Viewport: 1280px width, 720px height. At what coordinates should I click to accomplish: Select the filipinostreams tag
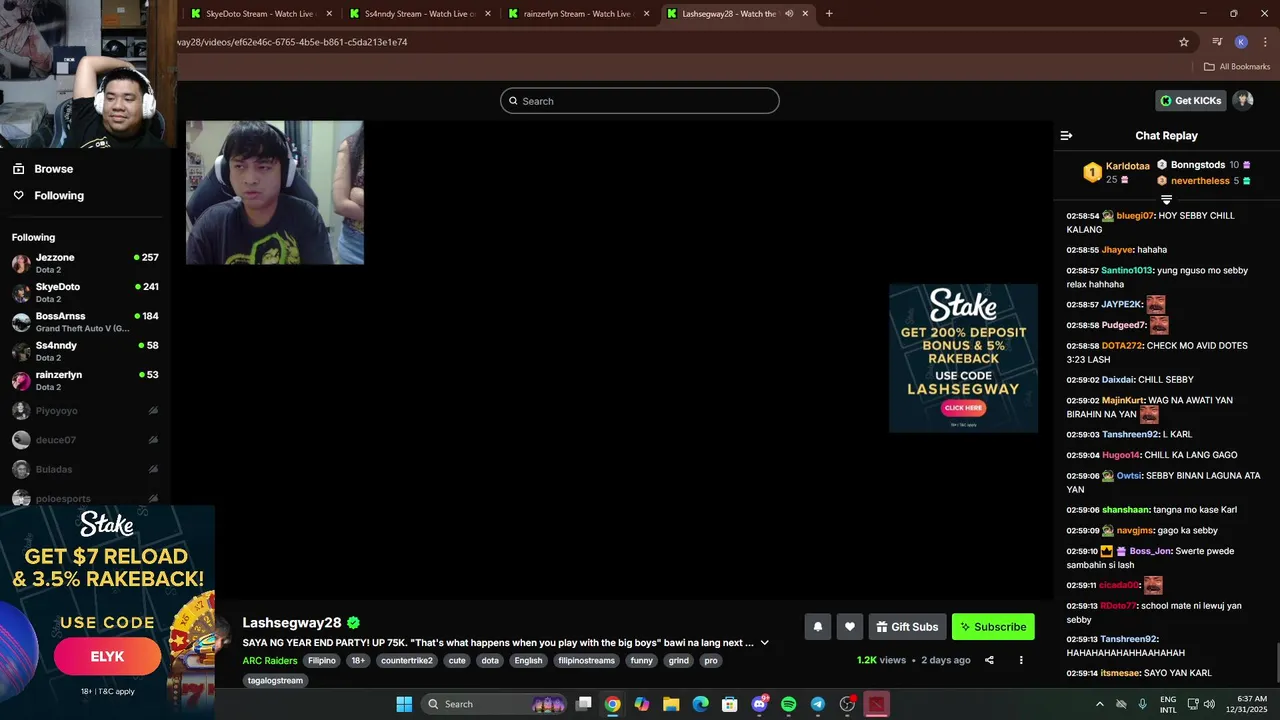coord(586,660)
